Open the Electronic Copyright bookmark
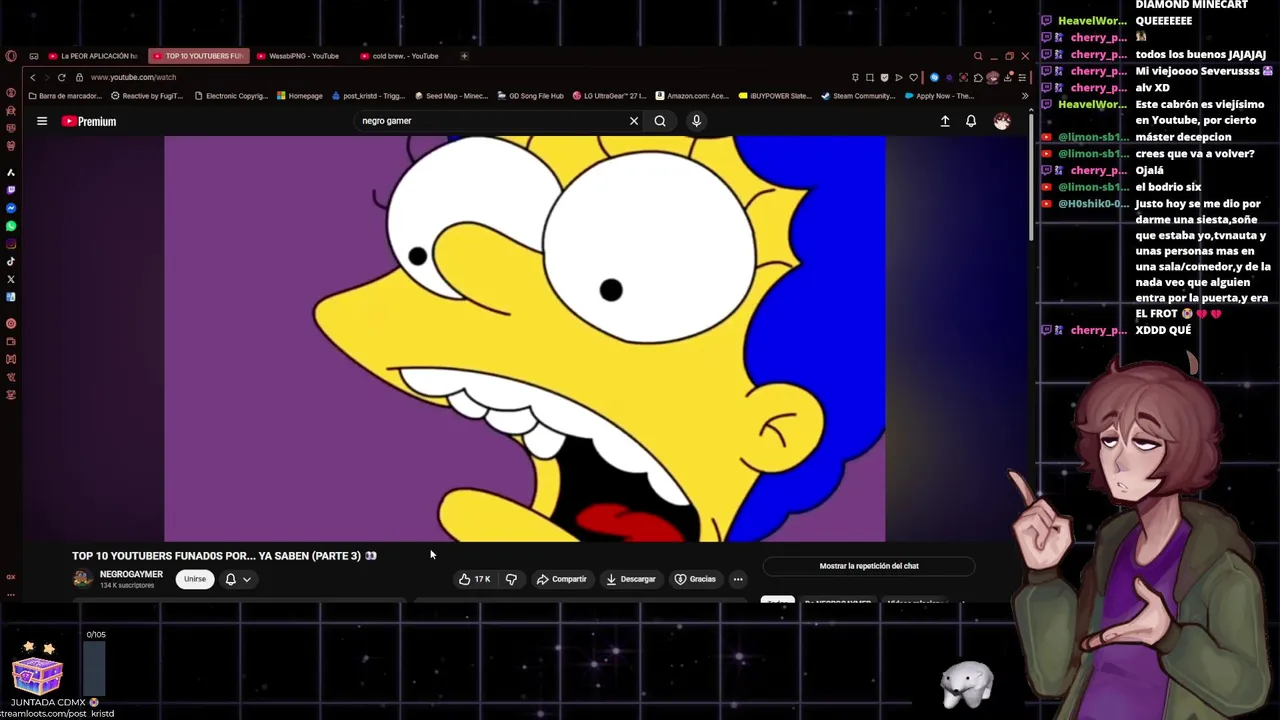This screenshot has height=720, width=1280. [x=231, y=96]
